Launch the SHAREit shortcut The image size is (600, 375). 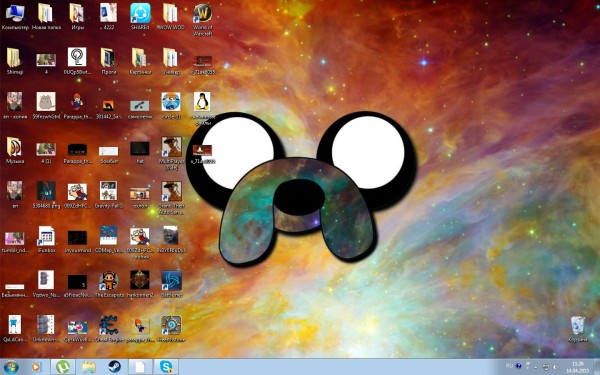pos(140,16)
